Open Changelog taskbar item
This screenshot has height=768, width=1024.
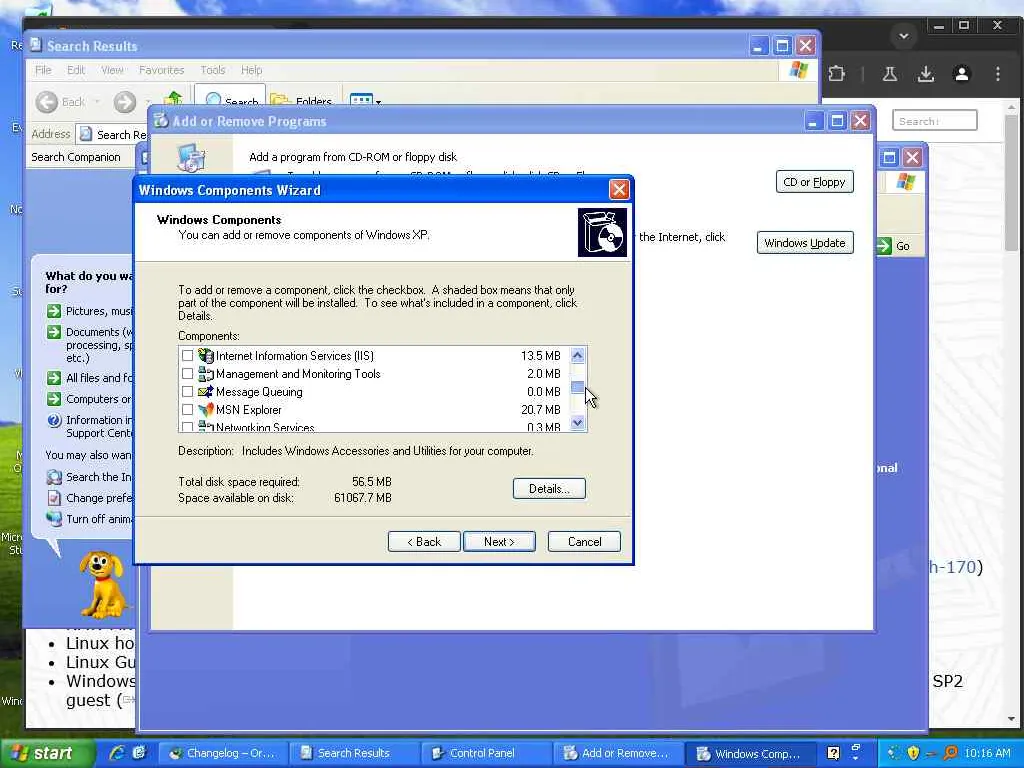pos(223,754)
